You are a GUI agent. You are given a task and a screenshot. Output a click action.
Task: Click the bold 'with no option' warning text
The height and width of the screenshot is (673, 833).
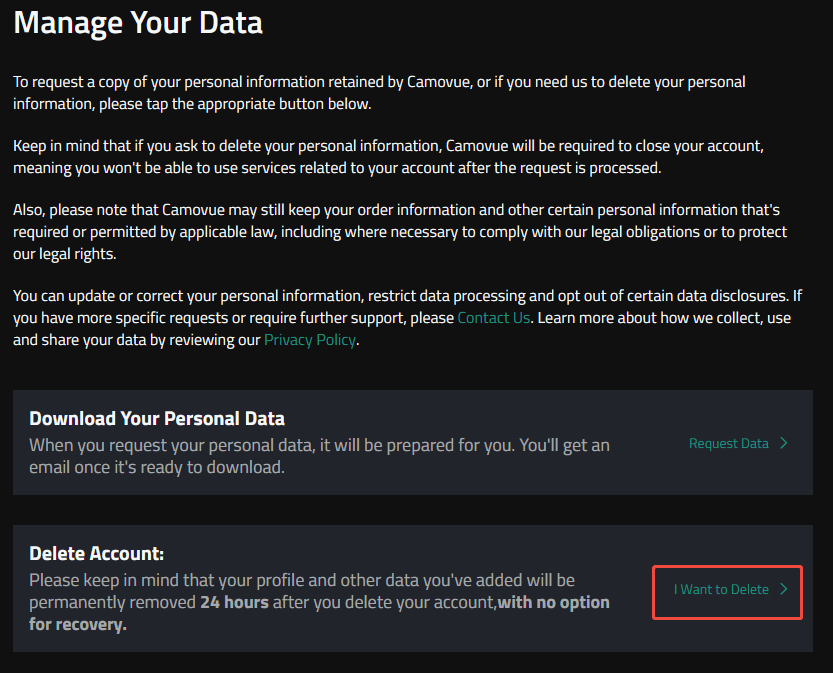coord(554,602)
